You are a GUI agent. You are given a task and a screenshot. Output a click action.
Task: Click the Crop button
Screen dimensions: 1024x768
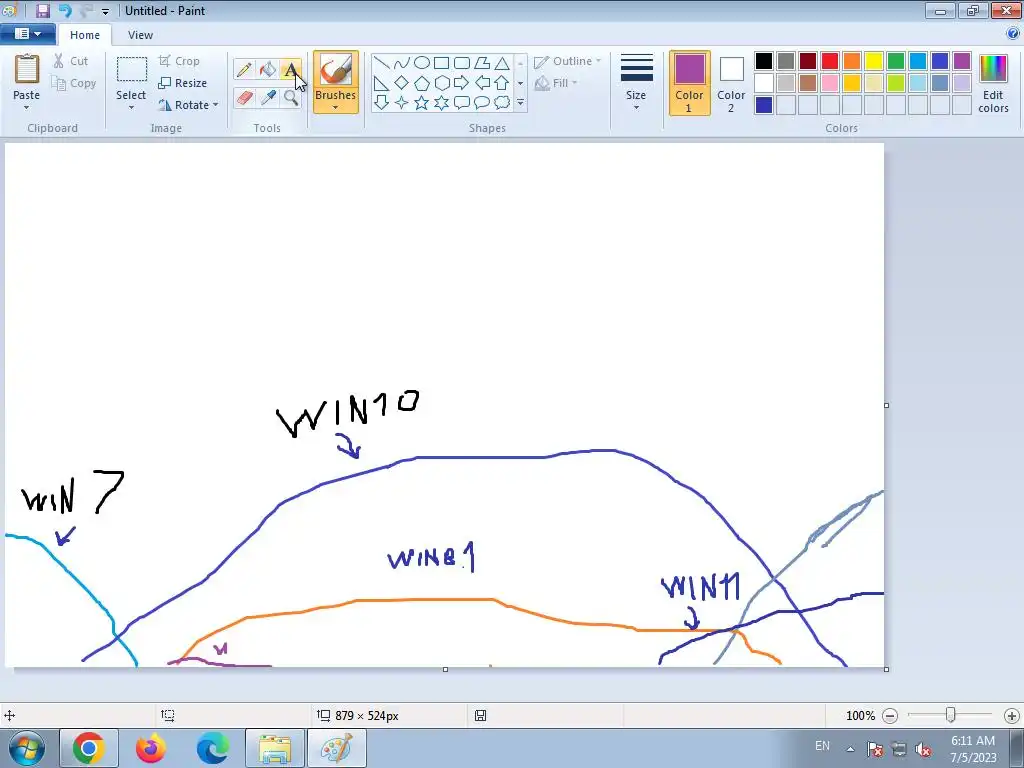179,61
